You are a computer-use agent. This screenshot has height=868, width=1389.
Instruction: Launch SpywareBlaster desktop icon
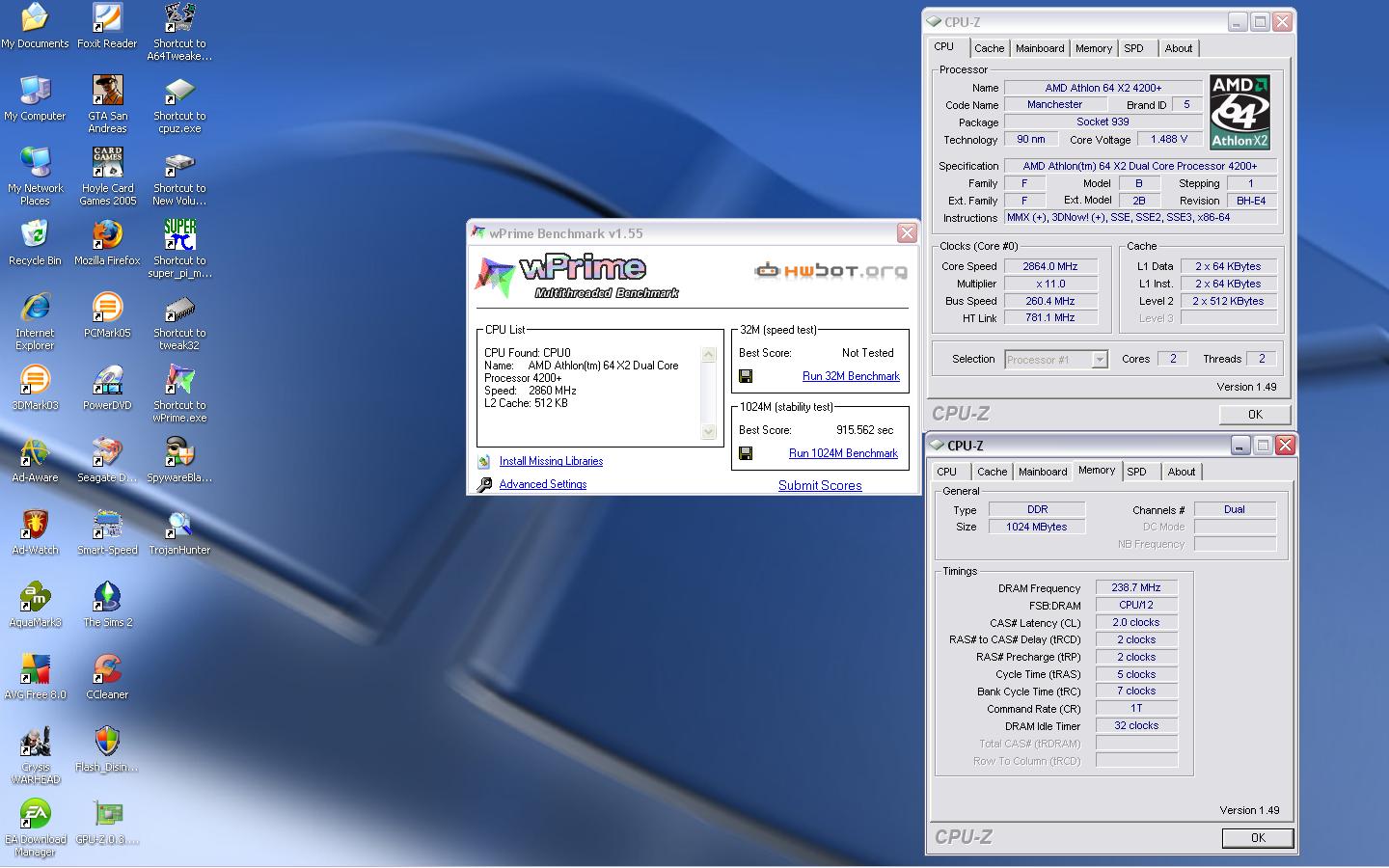pos(179,460)
